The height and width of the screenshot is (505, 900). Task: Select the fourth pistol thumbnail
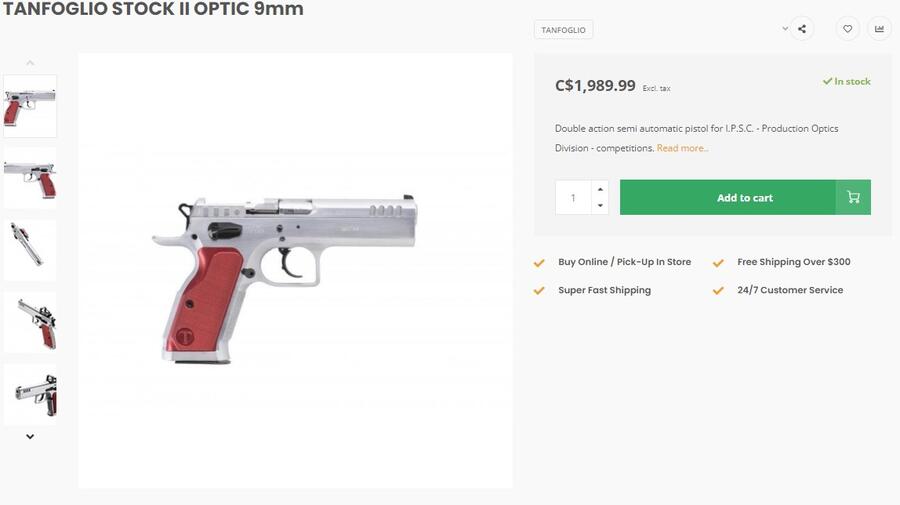point(30,322)
